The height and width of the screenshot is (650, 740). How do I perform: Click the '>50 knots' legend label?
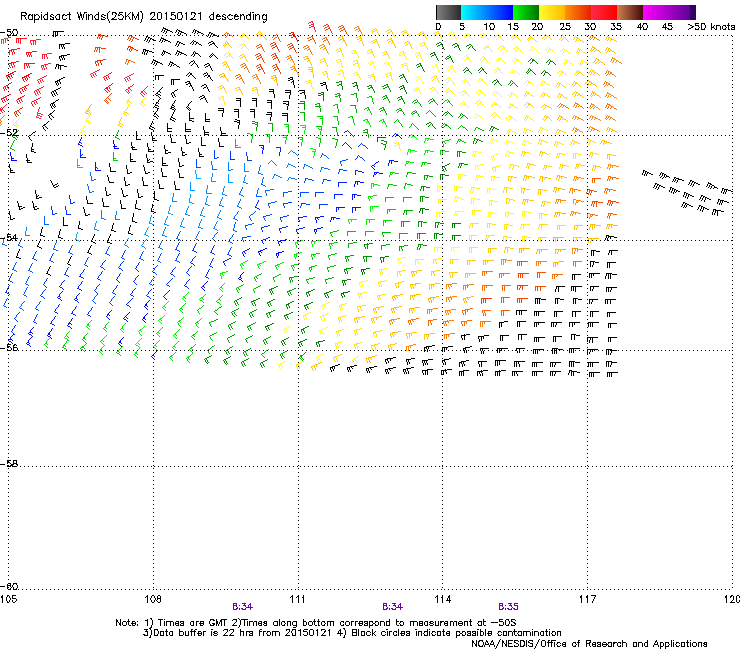pos(711,27)
